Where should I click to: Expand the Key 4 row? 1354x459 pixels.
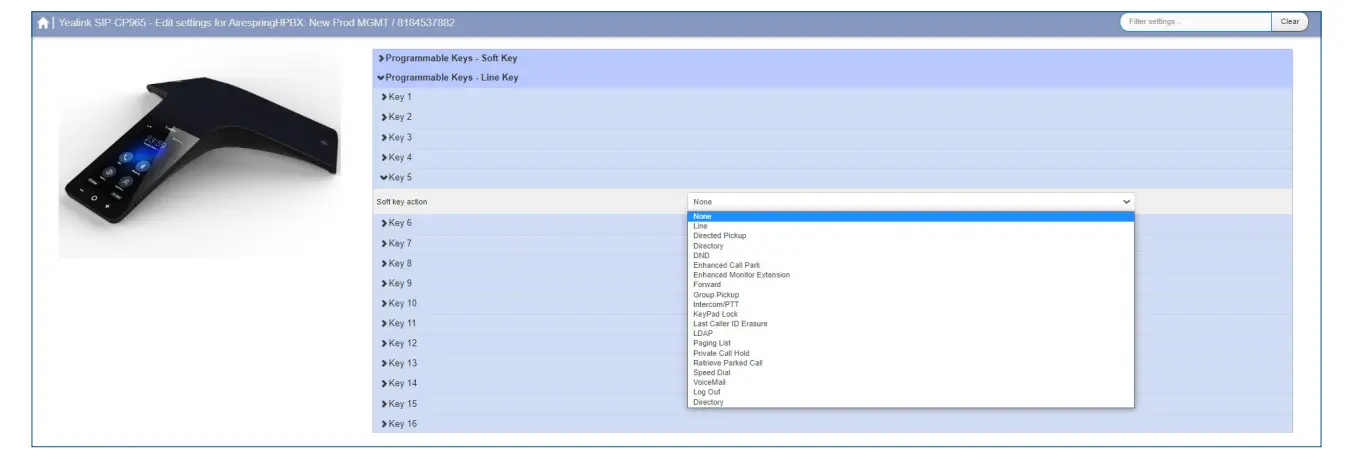(x=832, y=157)
